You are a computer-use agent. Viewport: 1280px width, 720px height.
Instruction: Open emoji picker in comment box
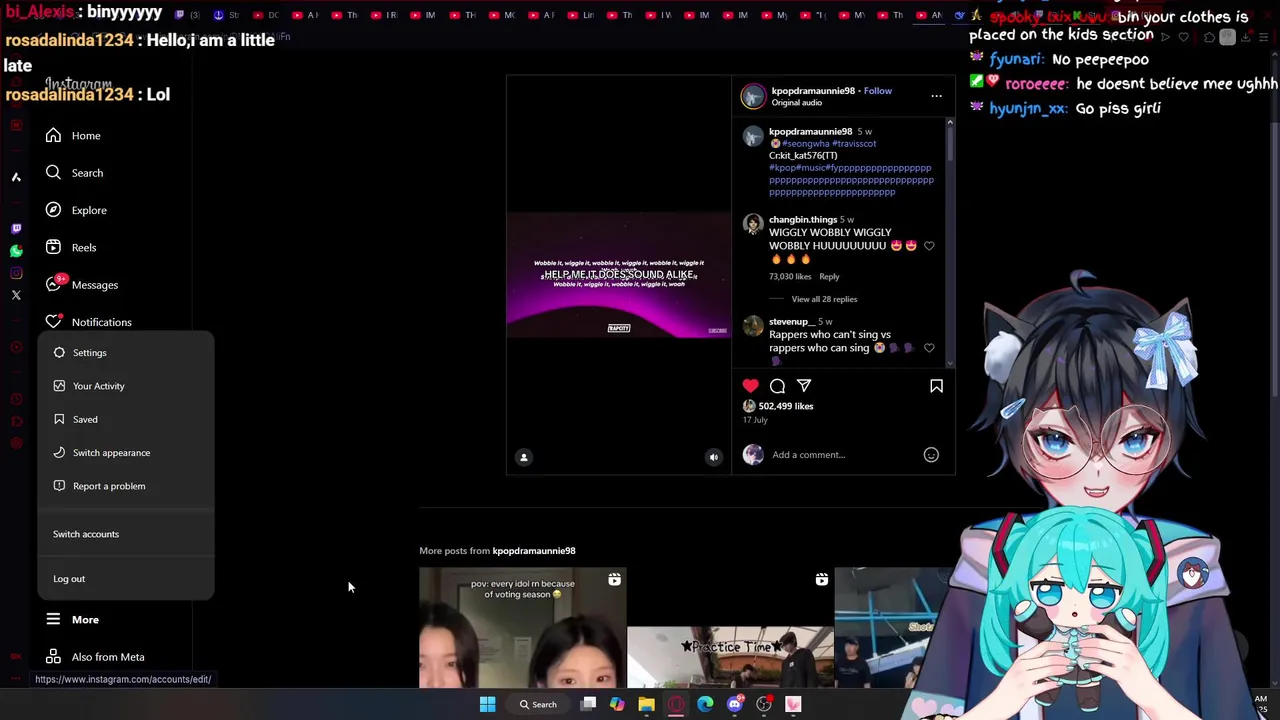click(x=931, y=455)
